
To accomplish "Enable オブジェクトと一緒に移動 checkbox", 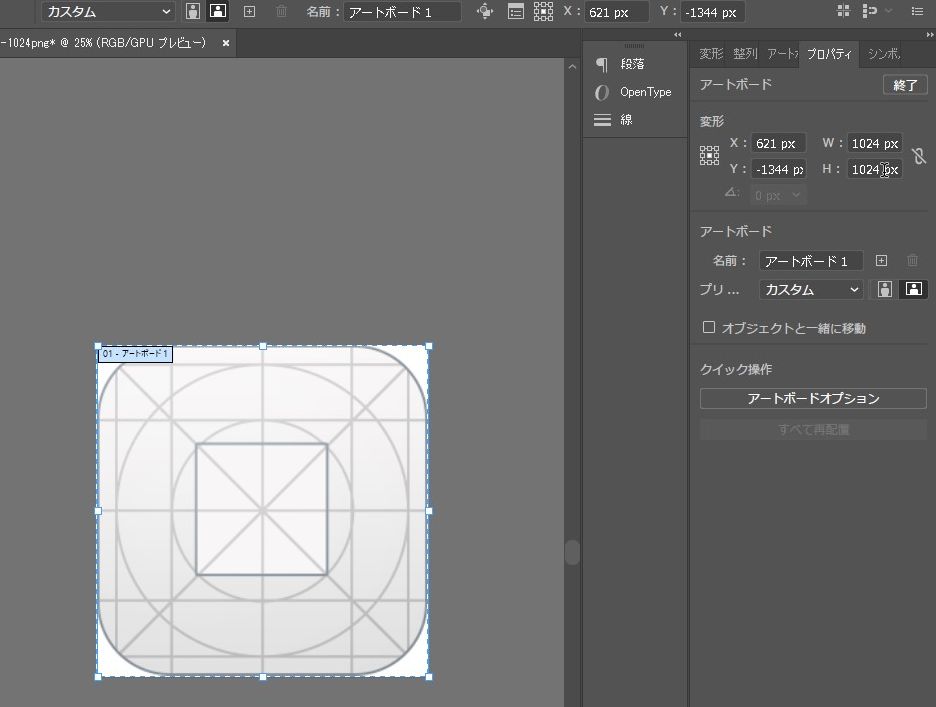I will 709,327.
